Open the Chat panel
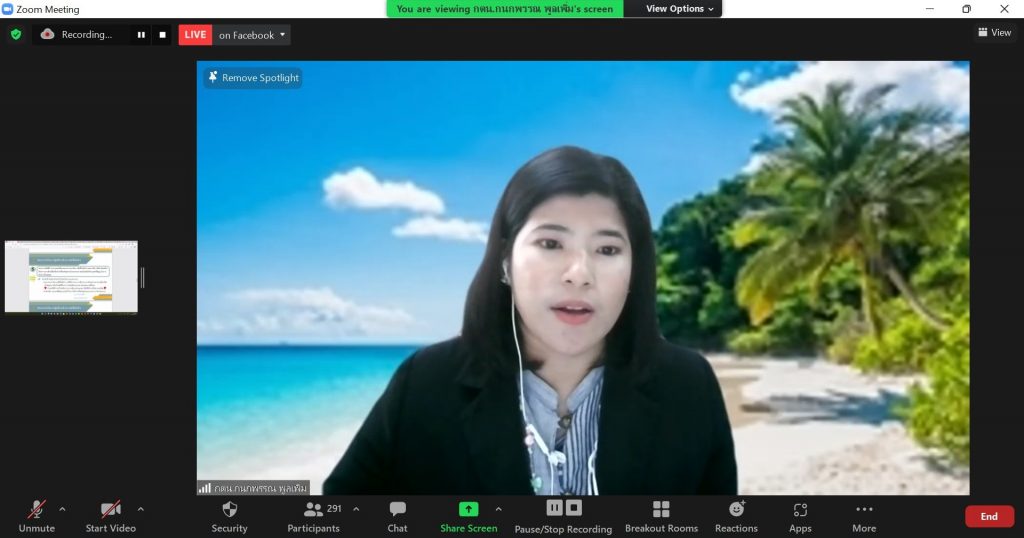Viewport: 1024px width, 538px height. [x=397, y=516]
